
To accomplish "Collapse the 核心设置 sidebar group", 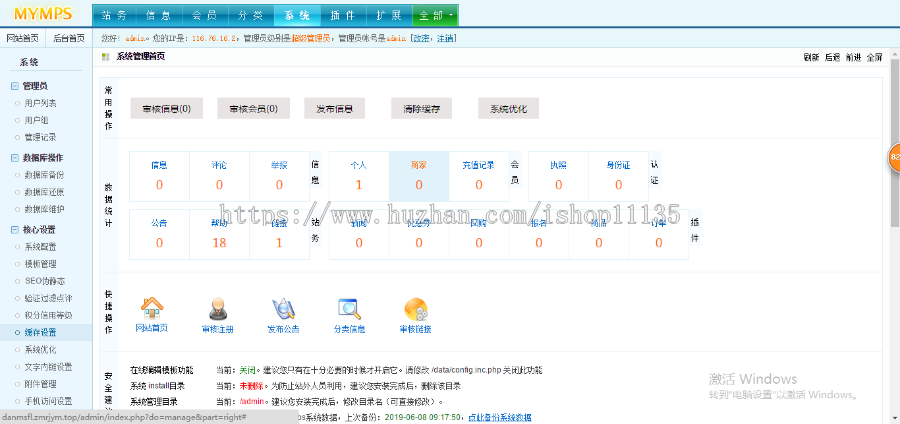I will (15, 229).
